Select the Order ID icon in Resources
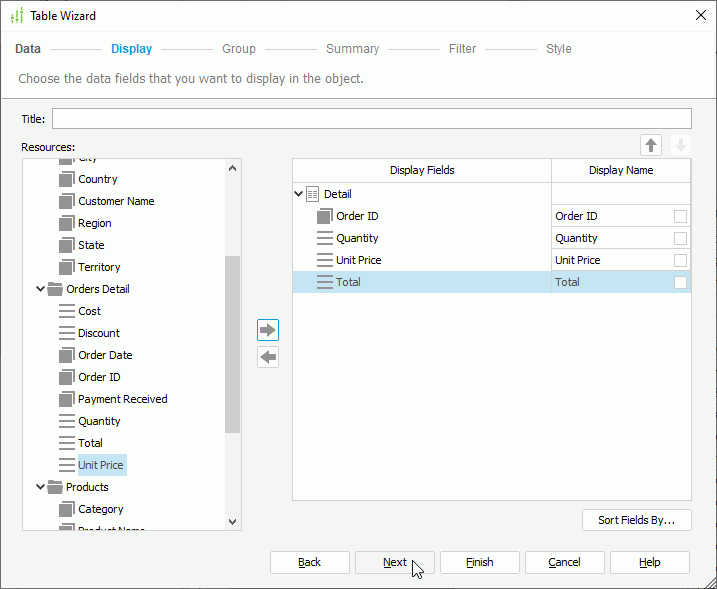 tap(67, 377)
